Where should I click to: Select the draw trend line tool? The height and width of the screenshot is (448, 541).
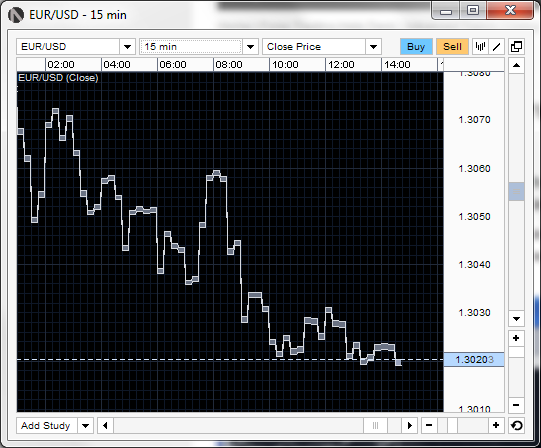pyautogui.click(x=496, y=47)
